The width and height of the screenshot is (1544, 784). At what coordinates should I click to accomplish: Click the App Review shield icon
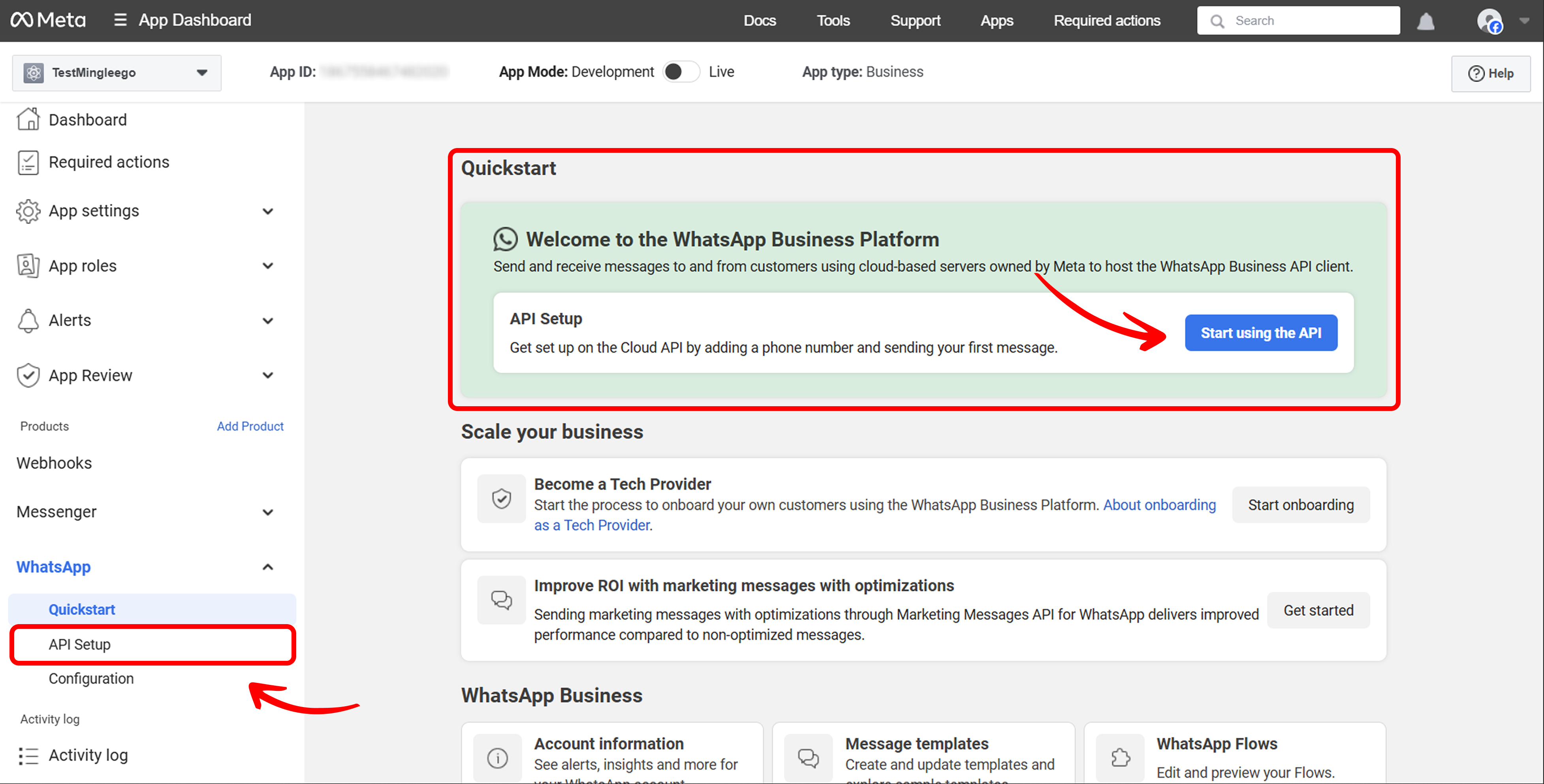coord(28,375)
